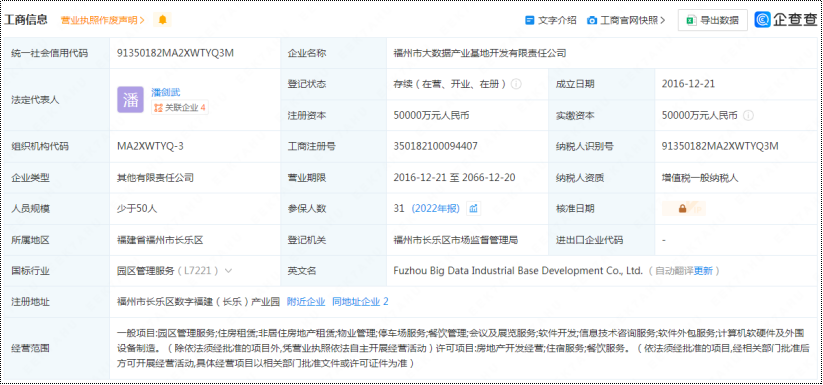Open 同地址企业 2 link
The height and width of the screenshot is (385, 823).
coord(360,302)
